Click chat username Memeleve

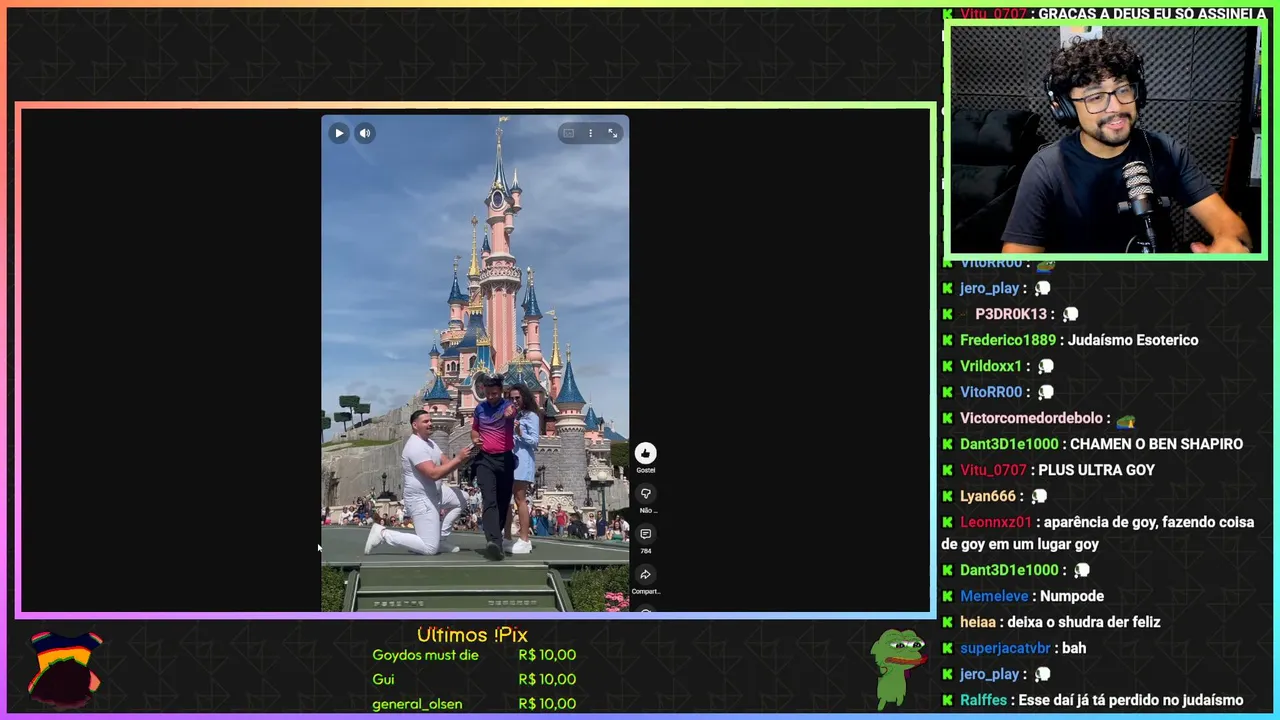point(994,596)
